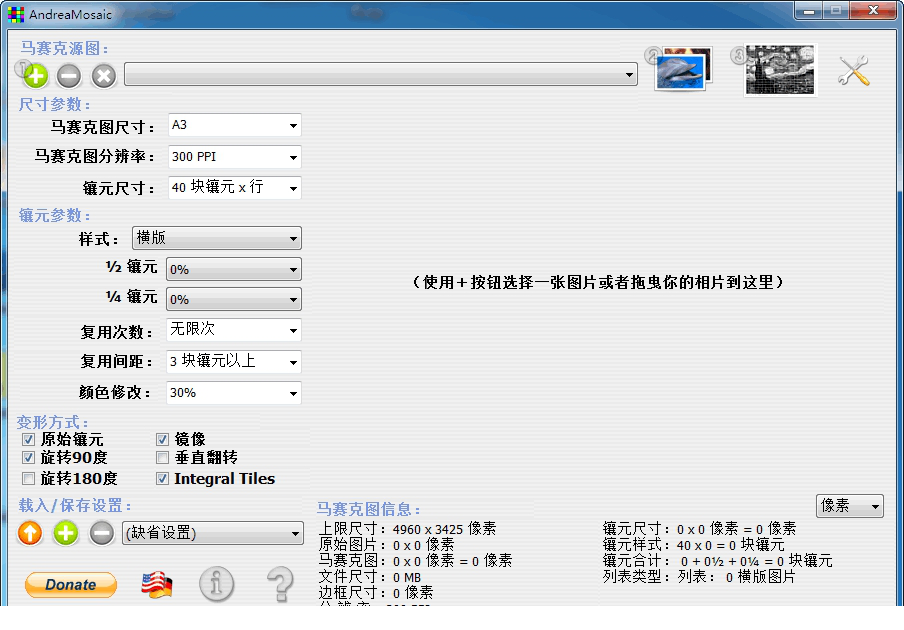Screen dimensions: 904x630
Task: Click the gray minus remove-image icon
Action: [69, 75]
